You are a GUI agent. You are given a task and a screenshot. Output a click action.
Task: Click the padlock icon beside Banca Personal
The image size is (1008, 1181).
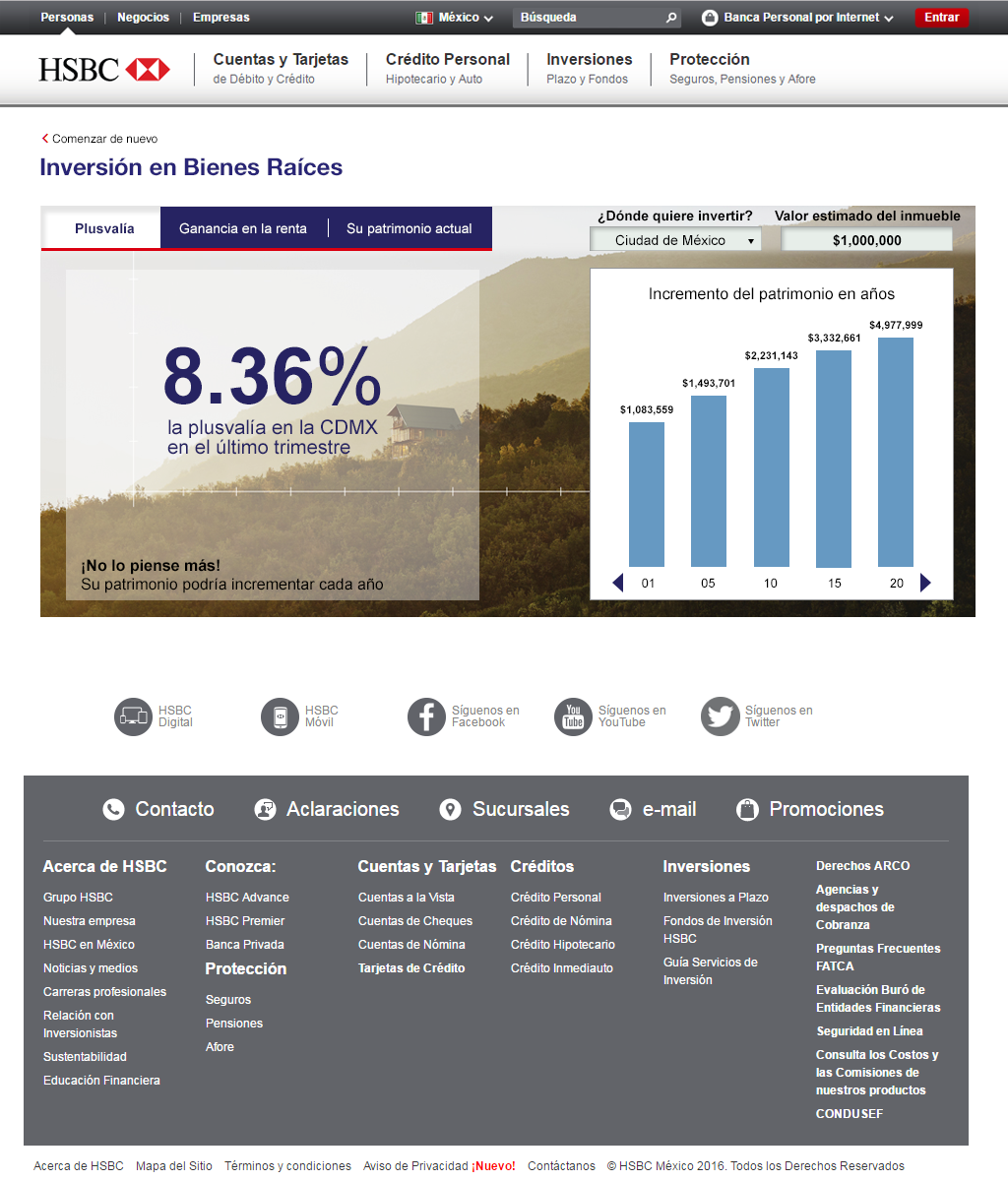710,18
